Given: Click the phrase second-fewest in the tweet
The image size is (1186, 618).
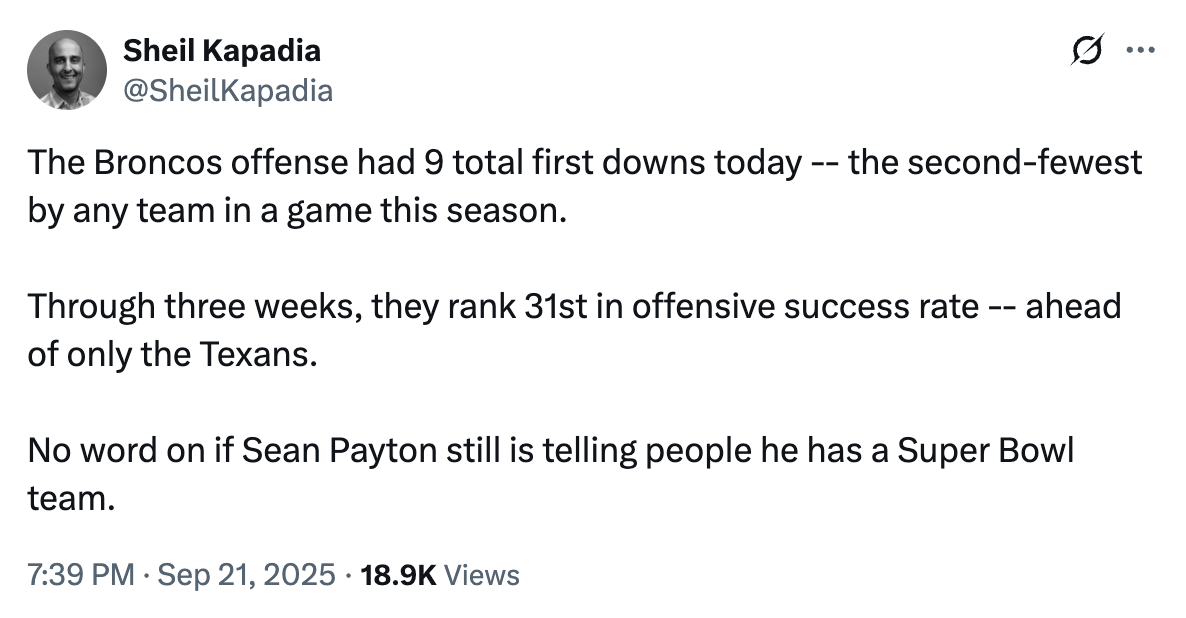Looking at the screenshot, I should pos(1024,163).
